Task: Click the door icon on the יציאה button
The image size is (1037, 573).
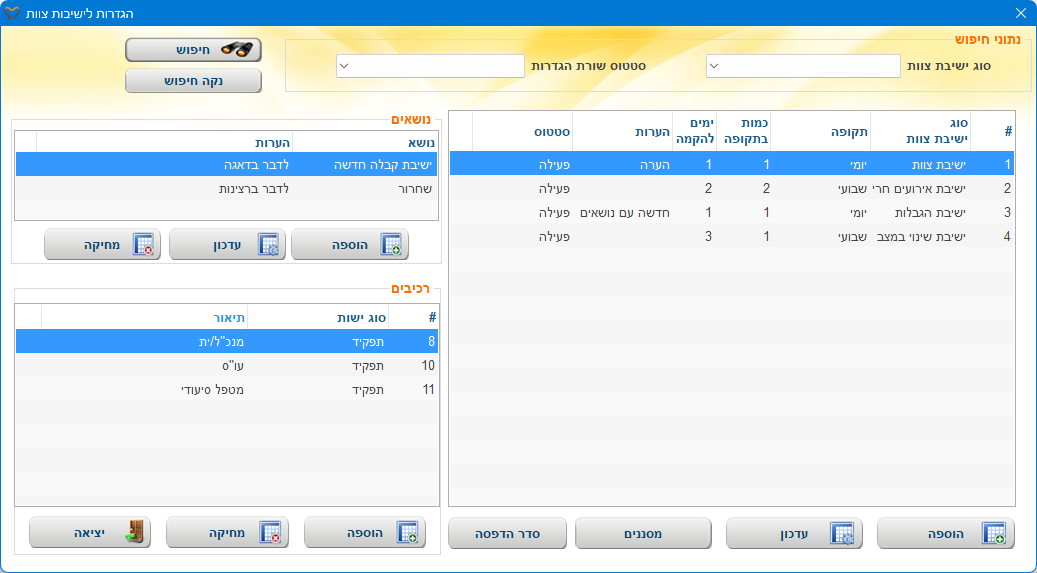Action: (134, 533)
